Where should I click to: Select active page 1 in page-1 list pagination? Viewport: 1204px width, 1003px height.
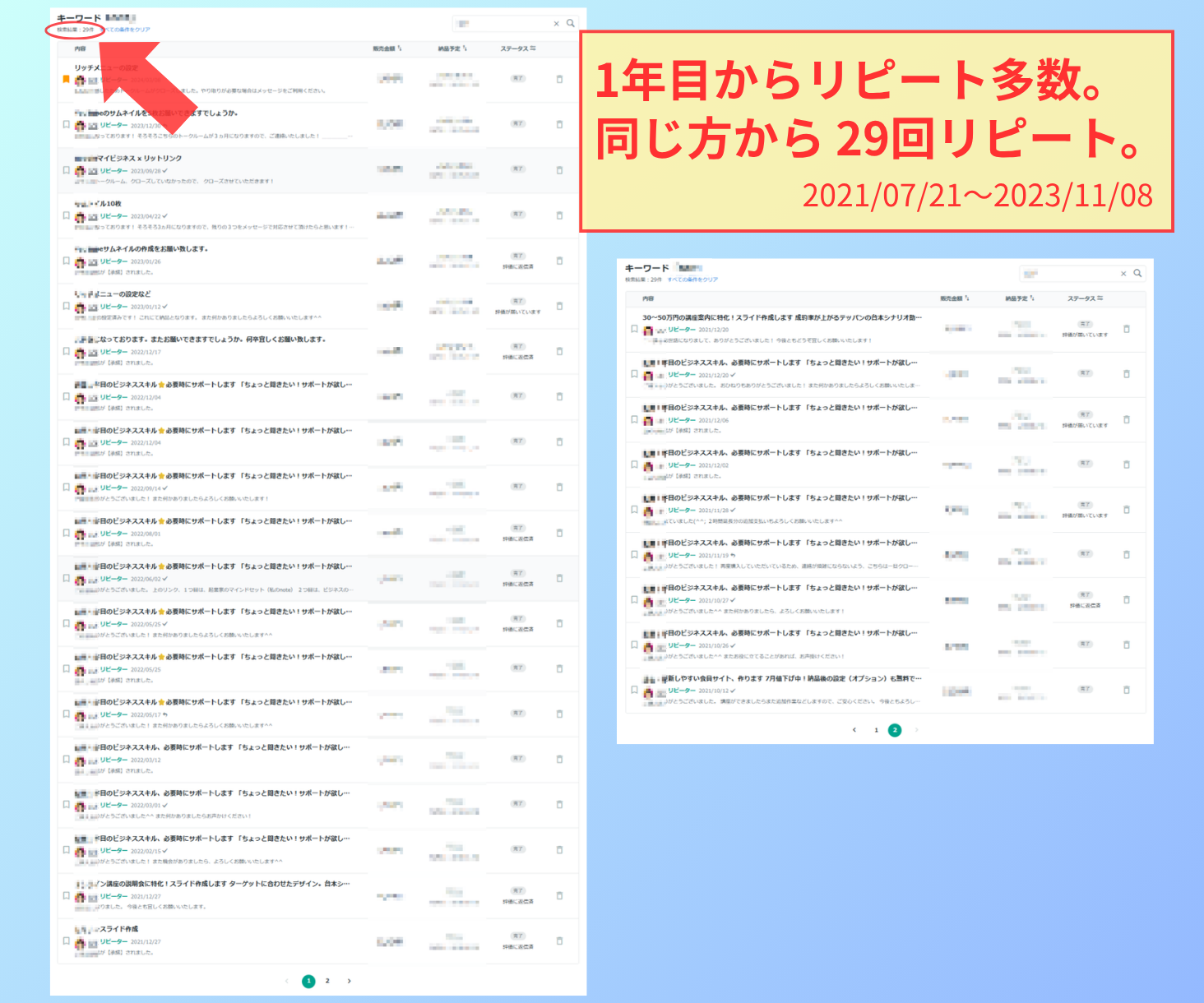(x=308, y=981)
